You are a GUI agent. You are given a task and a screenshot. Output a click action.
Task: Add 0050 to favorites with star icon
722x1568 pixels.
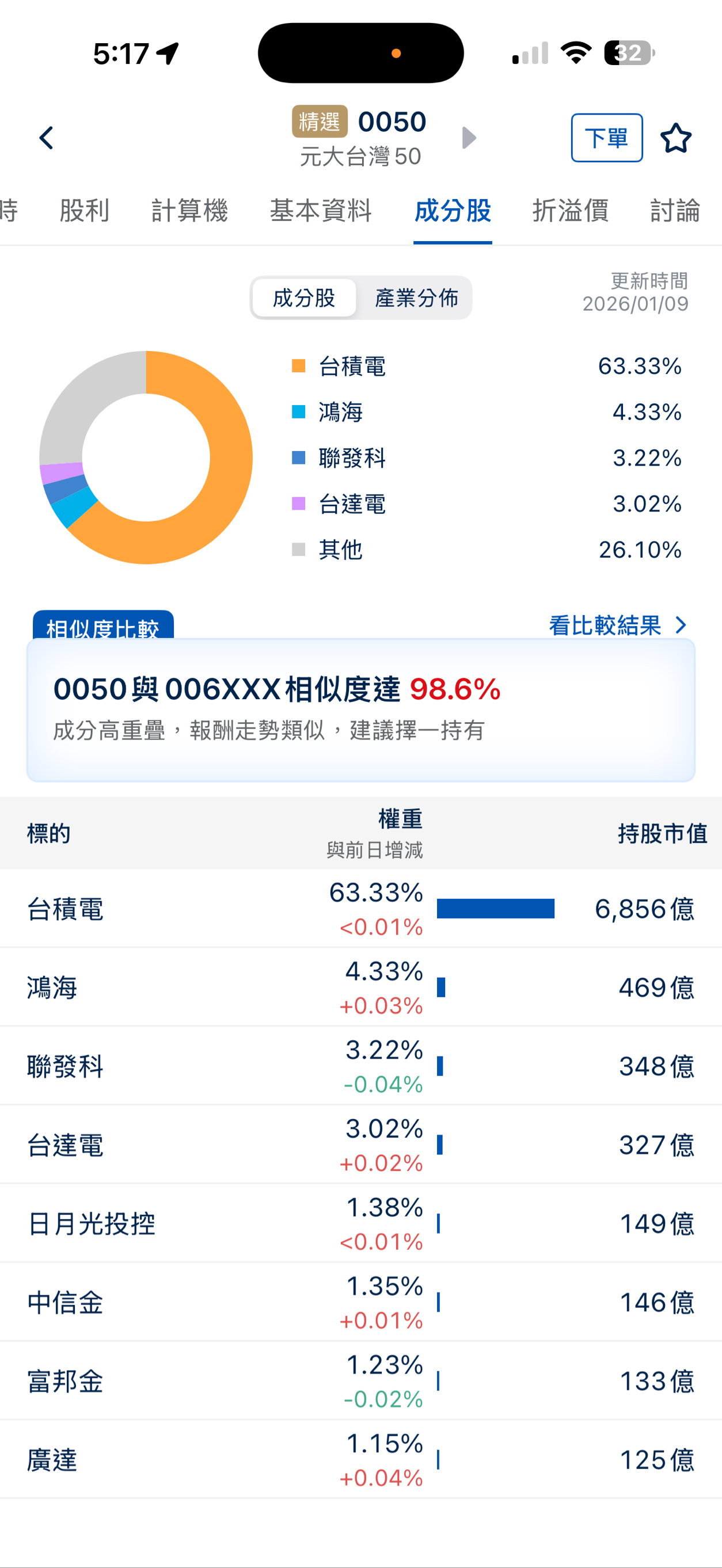tap(676, 138)
